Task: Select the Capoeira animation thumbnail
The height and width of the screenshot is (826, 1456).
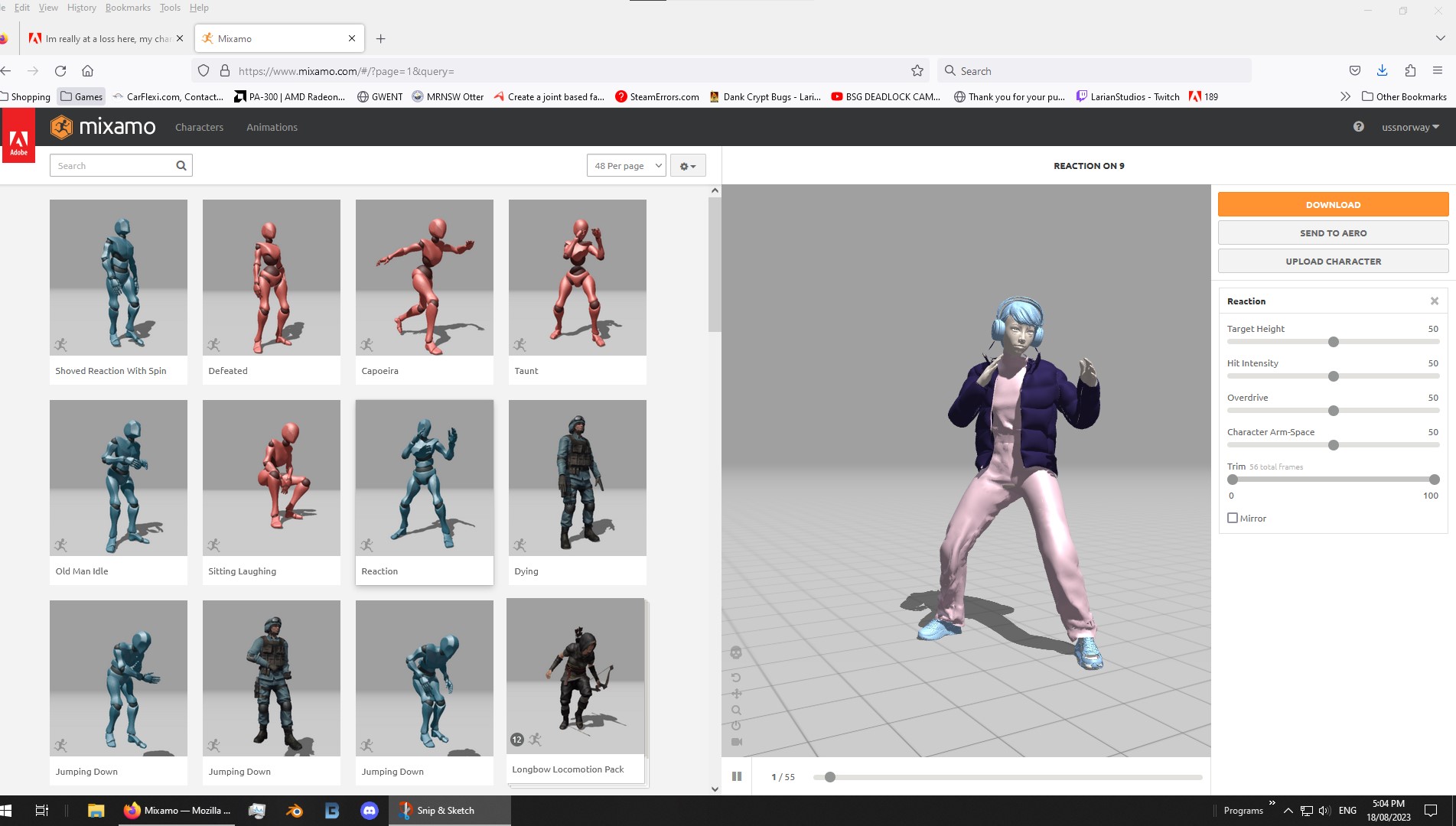Action: pyautogui.click(x=424, y=277)
